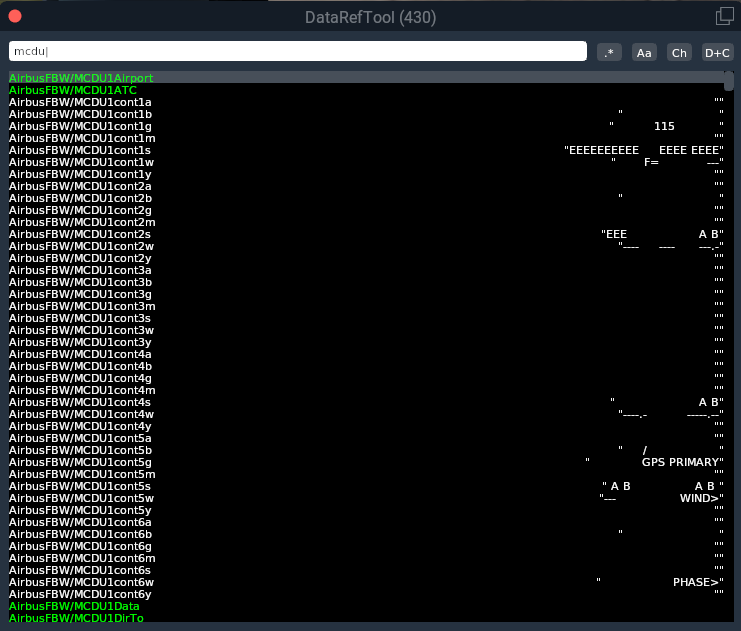Click the GPS PRIMARY value text
The height and width of the screenshot is (631, 741).
(x=681, y=462)
